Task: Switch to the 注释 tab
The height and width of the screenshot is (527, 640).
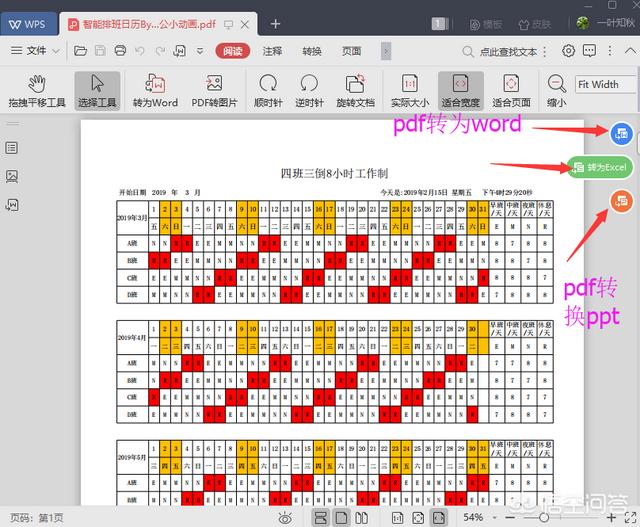Action: click(272, 51)
